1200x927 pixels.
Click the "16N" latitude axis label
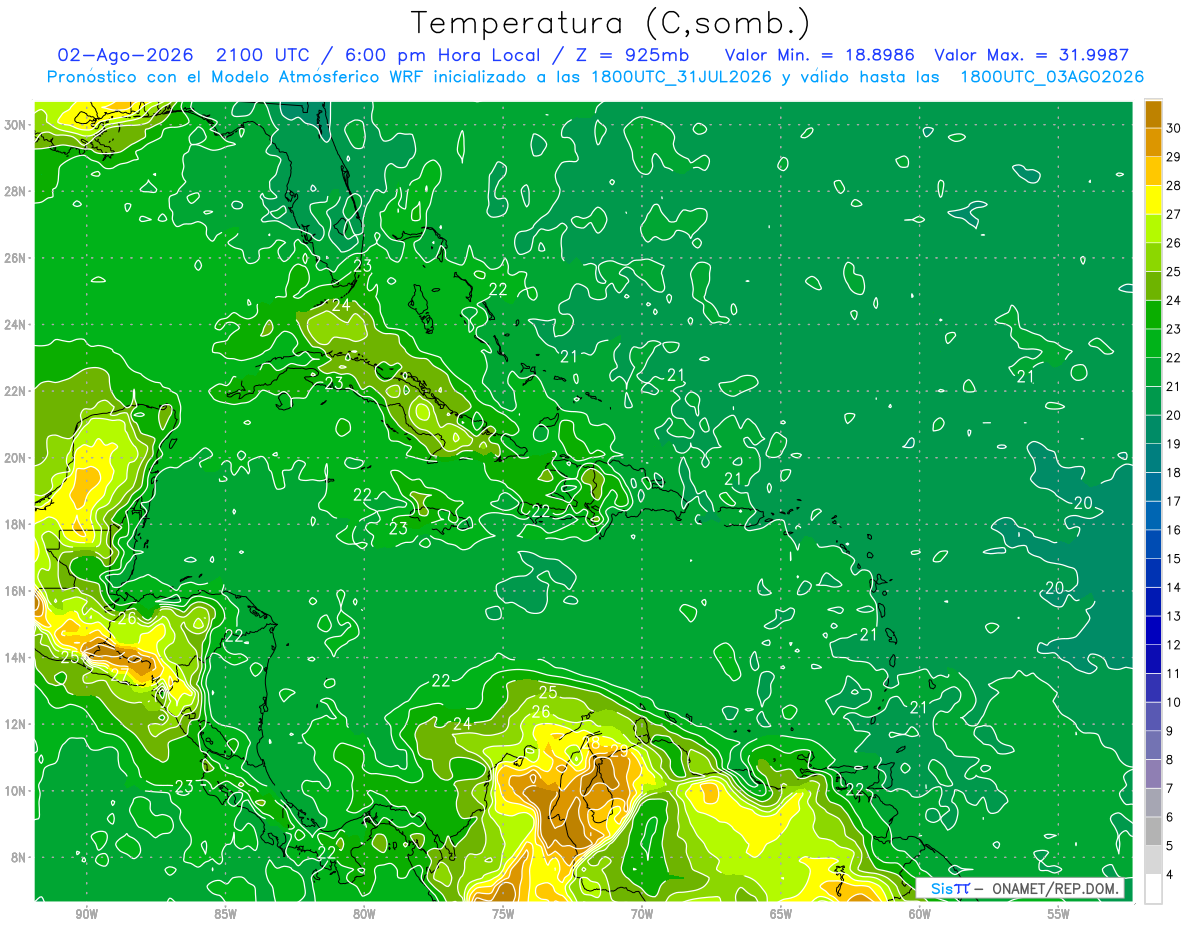point(15,591)
